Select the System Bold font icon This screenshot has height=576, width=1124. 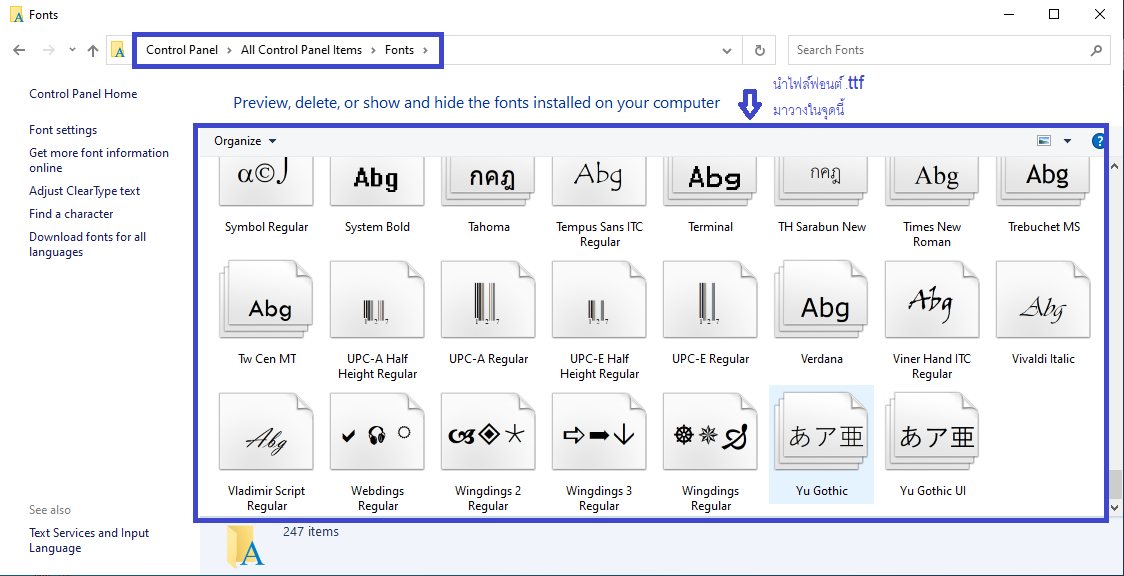[377, 183]
